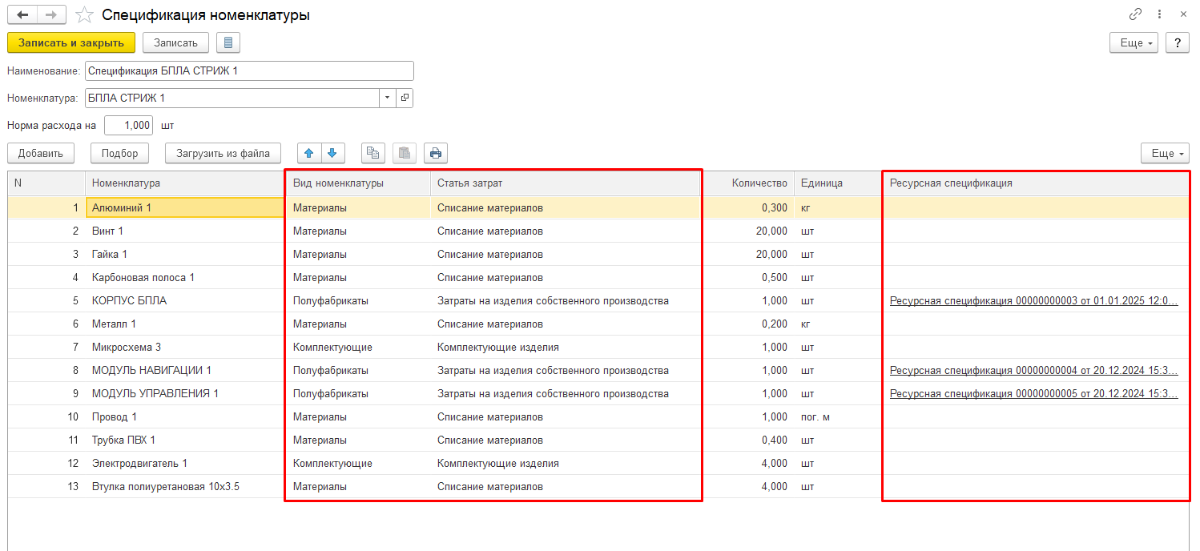This screenshot has height=551, width=1200.
Task: Click the forward navigation arrow
Action: (x=52, y=15)
